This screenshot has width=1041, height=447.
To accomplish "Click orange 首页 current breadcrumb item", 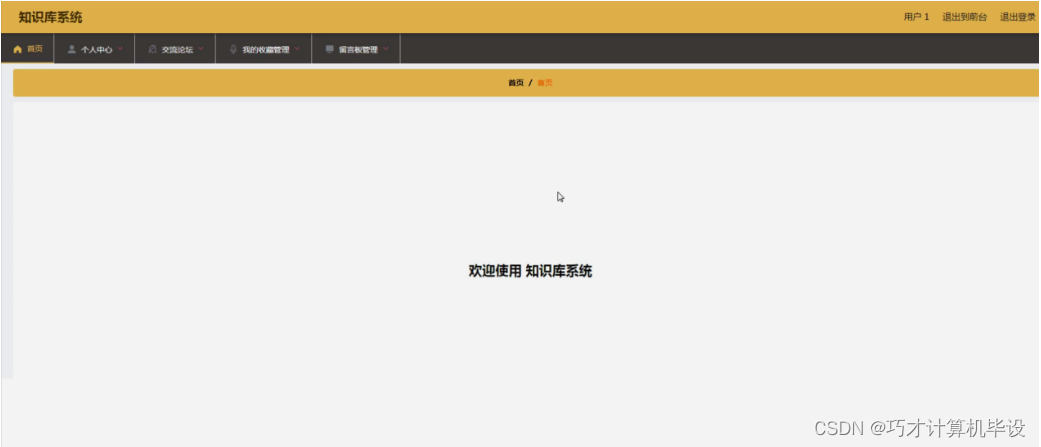I will (544, 83).
